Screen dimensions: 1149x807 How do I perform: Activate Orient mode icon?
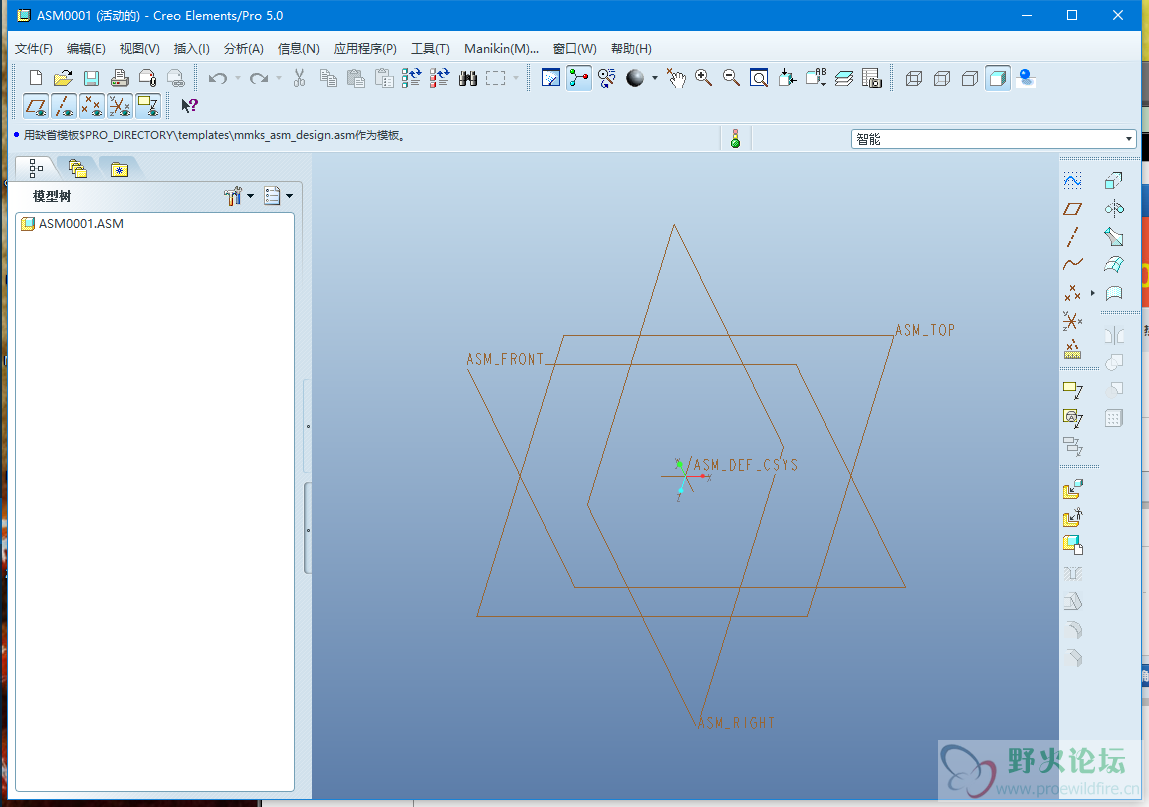tap(606, 78)
